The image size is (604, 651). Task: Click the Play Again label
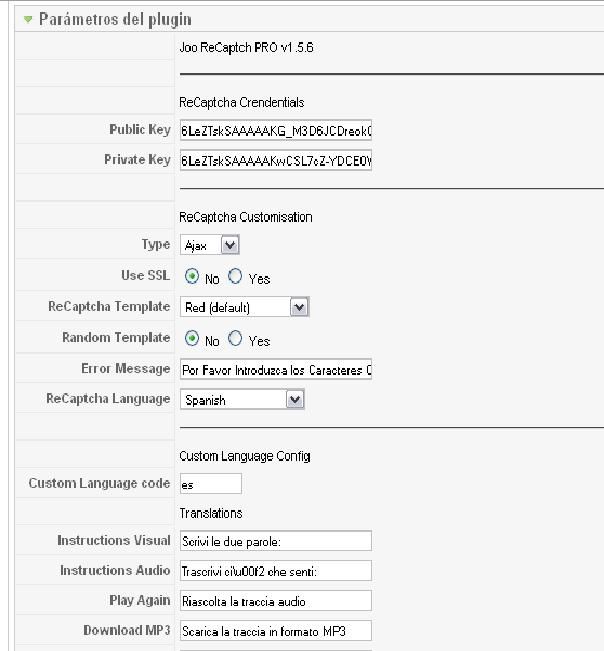click(x=140, y=600)
